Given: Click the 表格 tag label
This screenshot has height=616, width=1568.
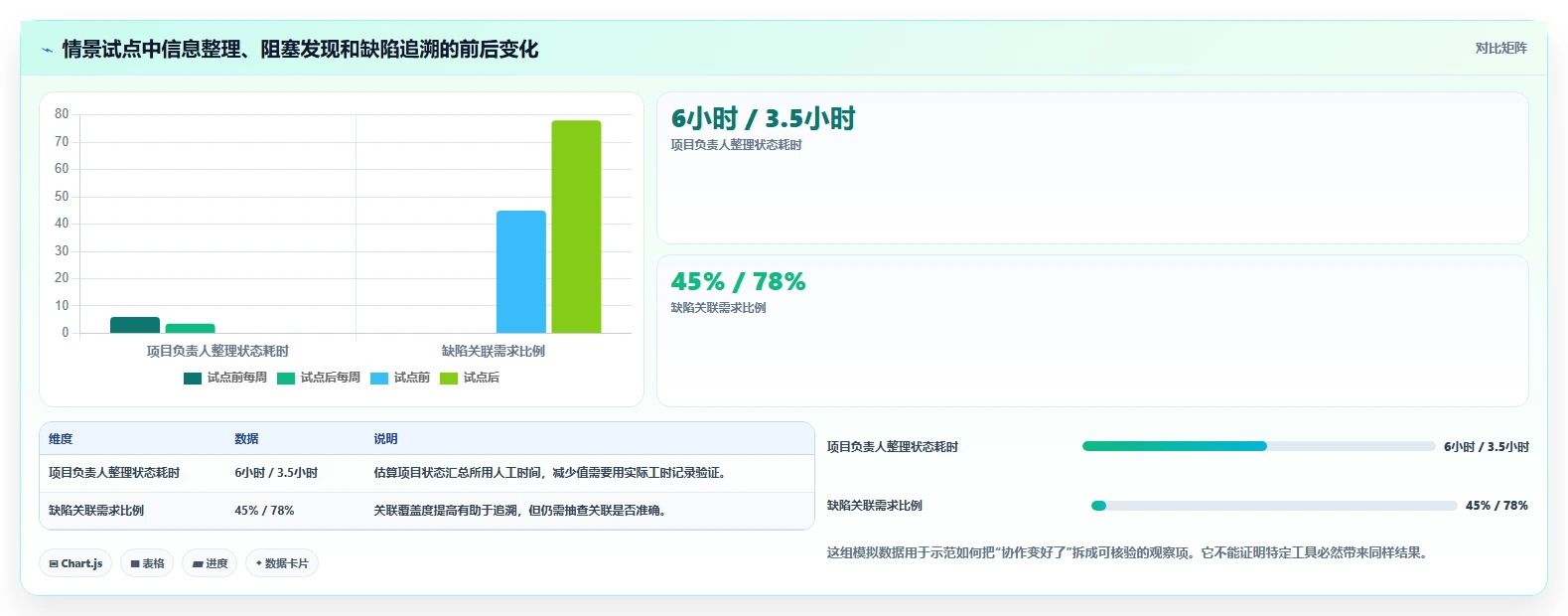Looking at the screenshot, I should (153, 563).
